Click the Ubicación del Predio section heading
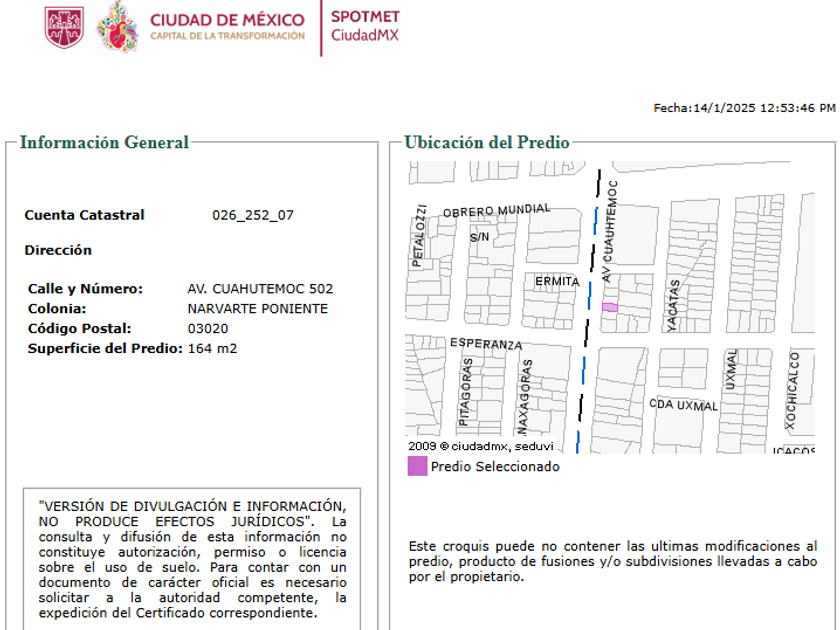Screen dimensions: 840x630 pyautogui.click(x=486, y=142)
